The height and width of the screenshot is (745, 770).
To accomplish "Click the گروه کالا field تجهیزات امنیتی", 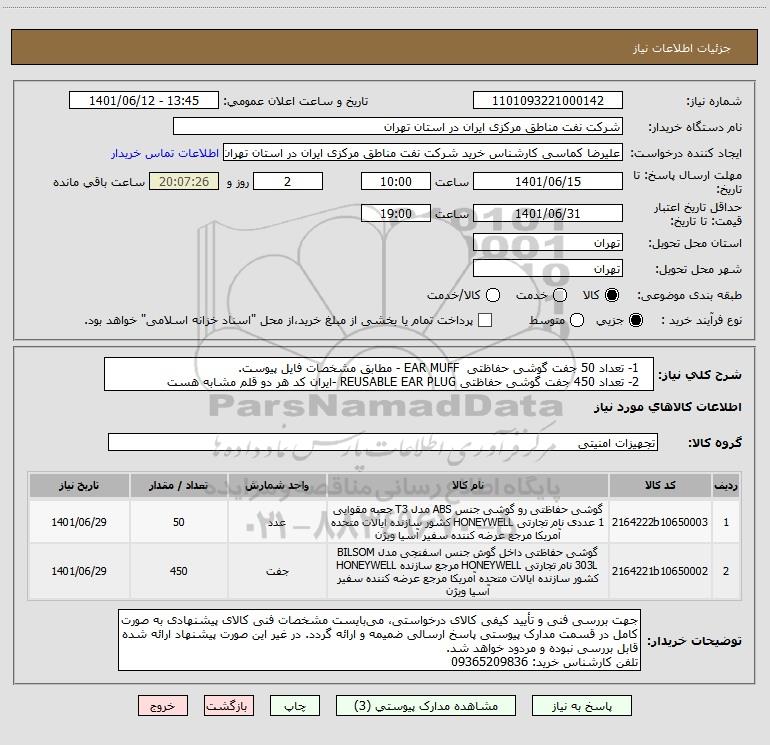I will [x=383, y=442].
